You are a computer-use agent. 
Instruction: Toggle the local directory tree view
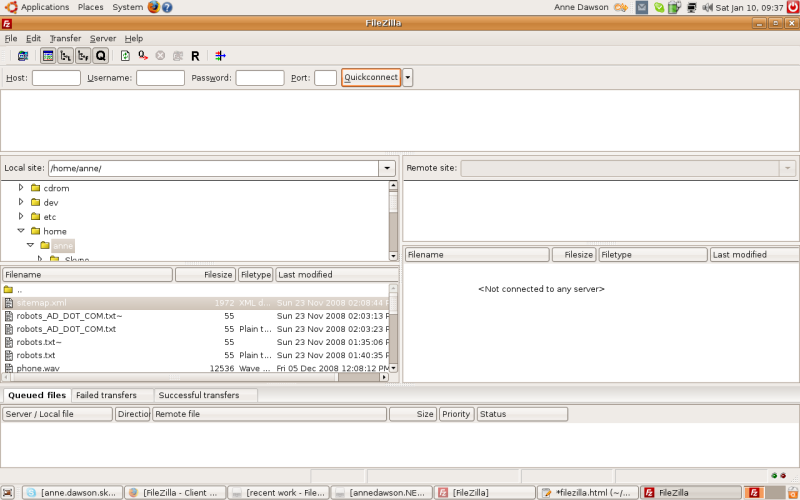[65, 56]
